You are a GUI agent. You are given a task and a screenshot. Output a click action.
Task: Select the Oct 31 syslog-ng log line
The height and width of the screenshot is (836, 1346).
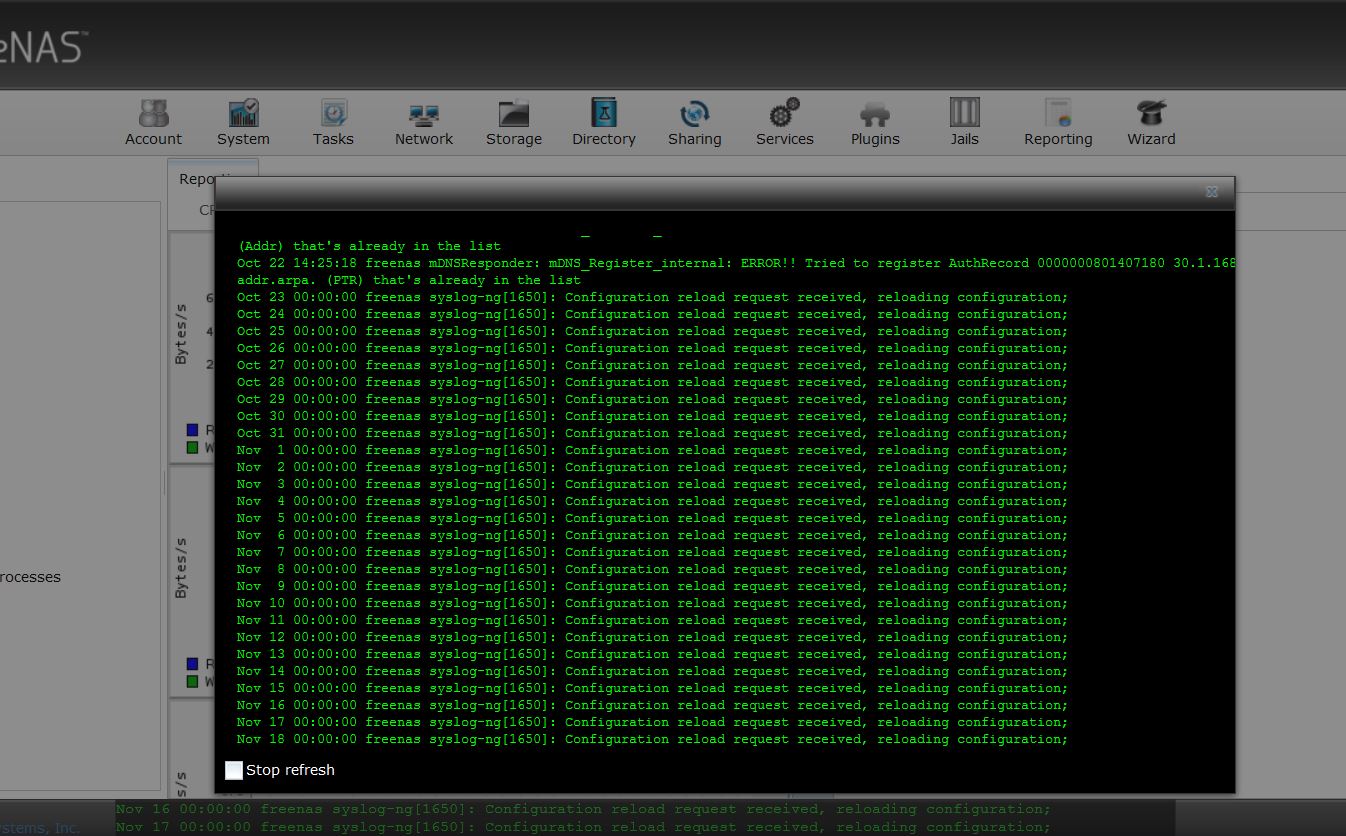(652, 433)
